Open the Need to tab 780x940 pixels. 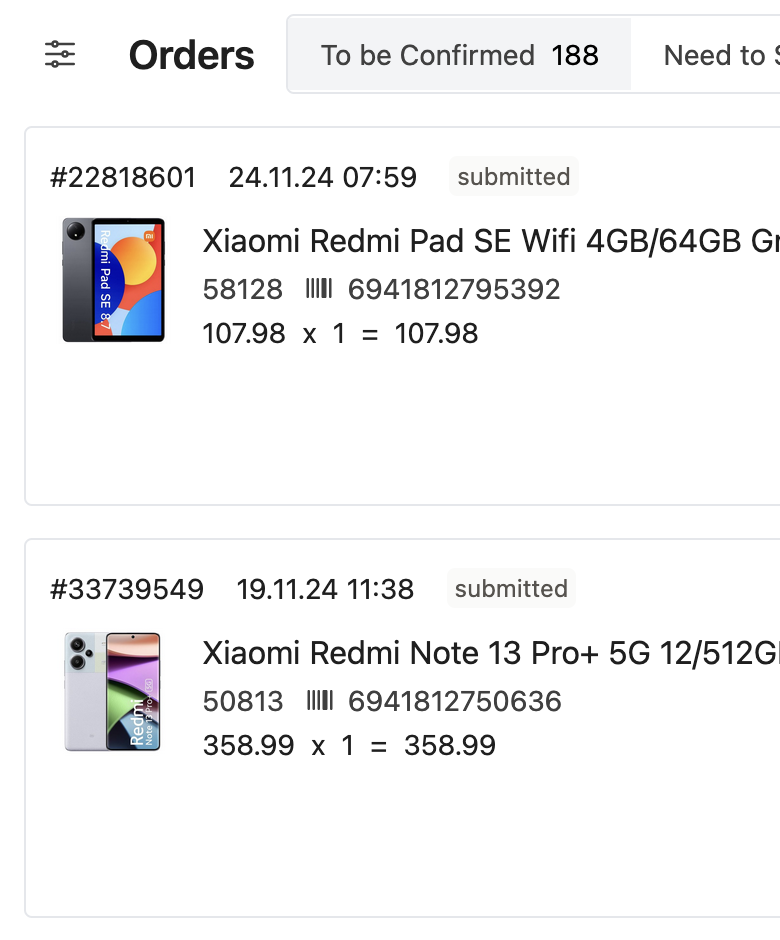[x=720, y=55]
